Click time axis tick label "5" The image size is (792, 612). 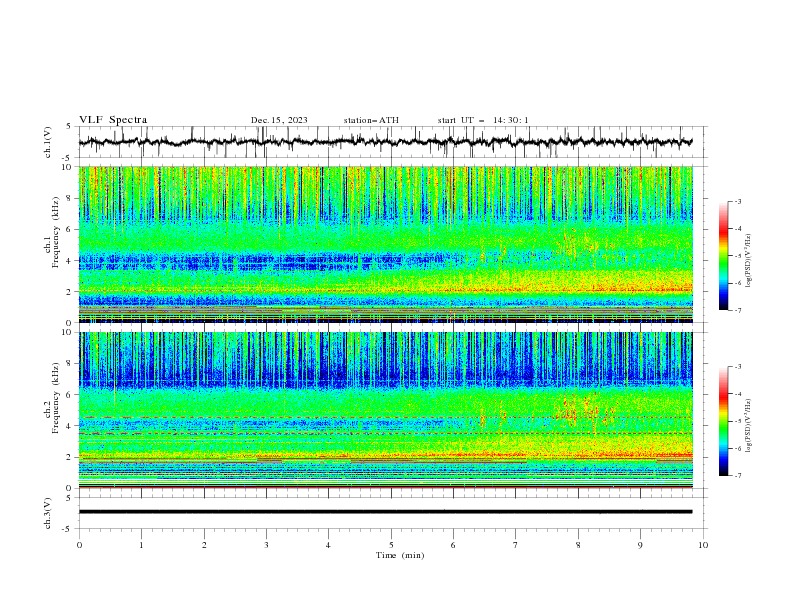[x=391, y=545]
